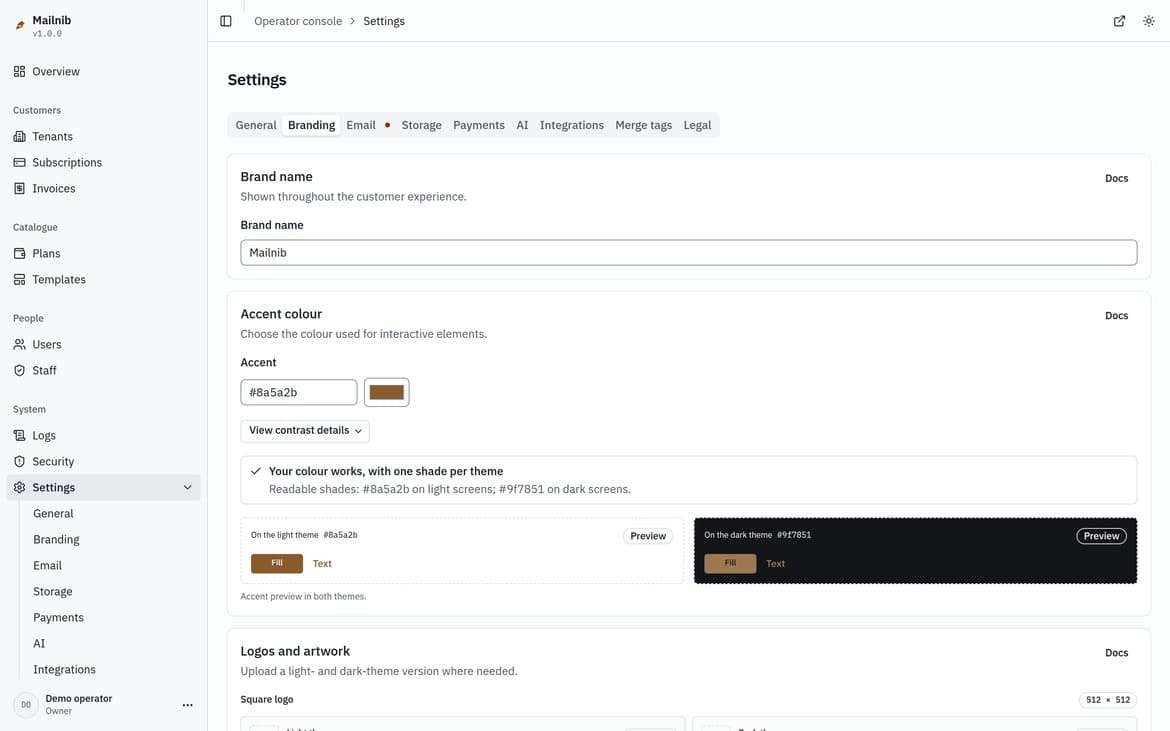Open the Merge tags tab

pyautogui.click(x=643, y=125)
